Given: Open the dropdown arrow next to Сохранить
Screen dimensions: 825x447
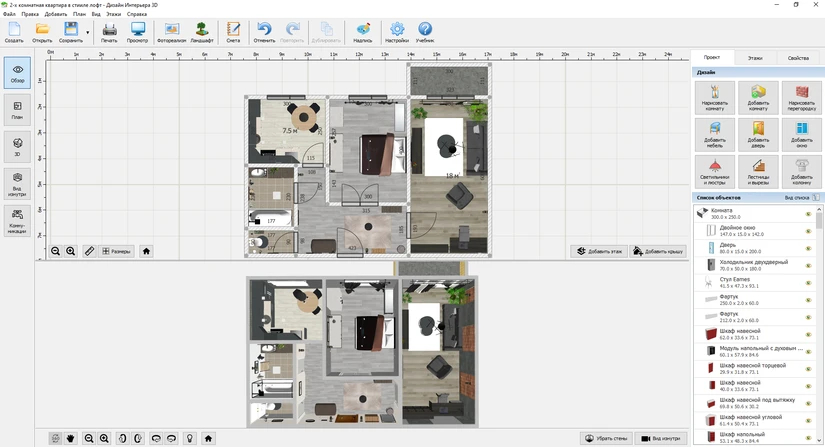Looking at the screenshot, I should (x=88, y=33).
